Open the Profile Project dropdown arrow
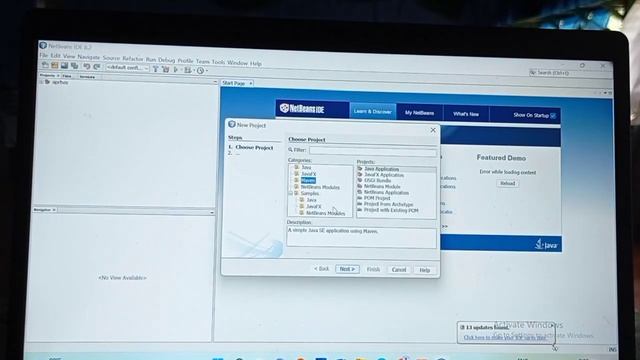The image size is (640, 360). pyautogui.click(x=207, y=71)
